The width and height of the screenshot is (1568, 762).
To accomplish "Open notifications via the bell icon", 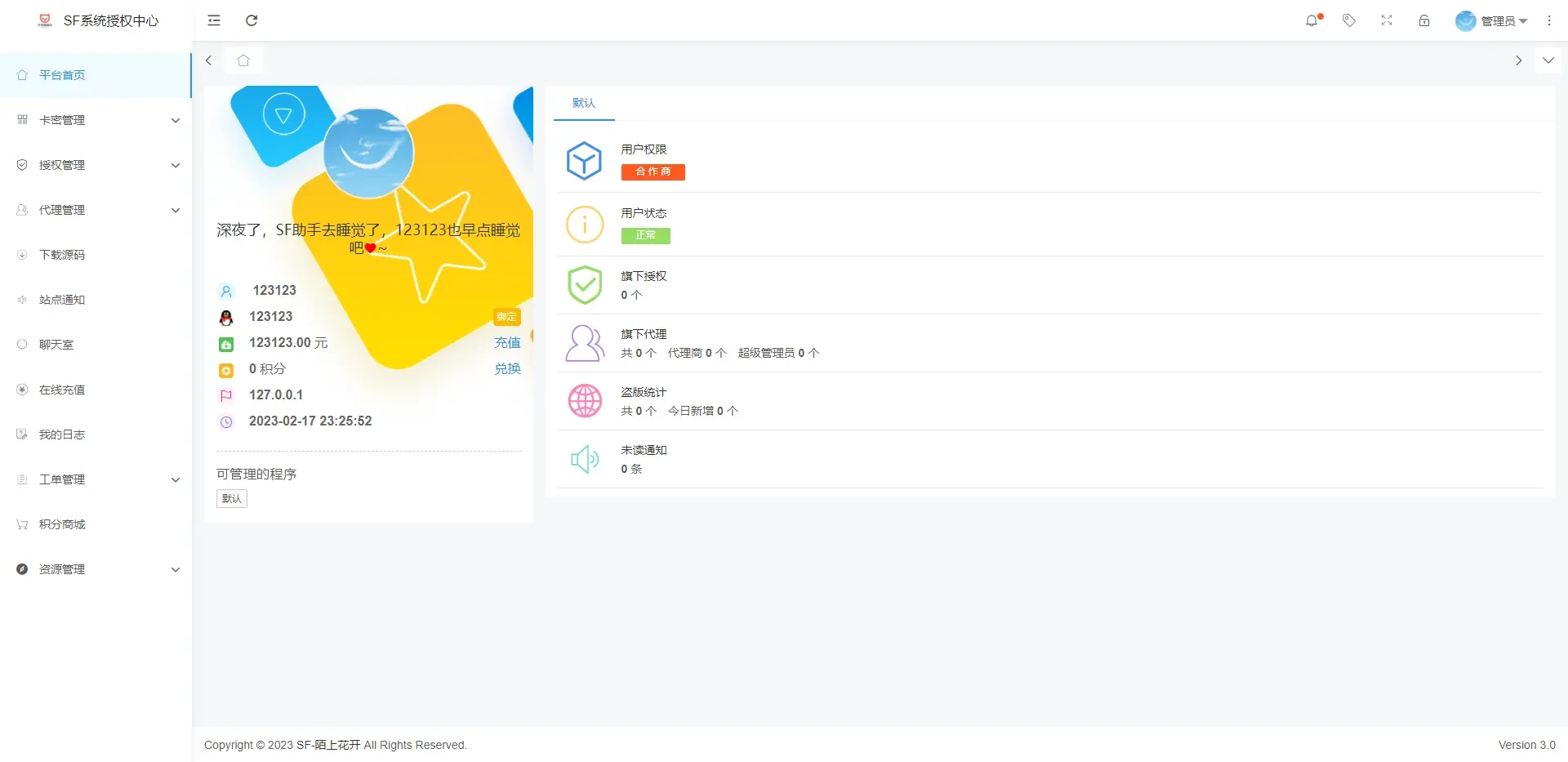I will tap(1312, 20).
